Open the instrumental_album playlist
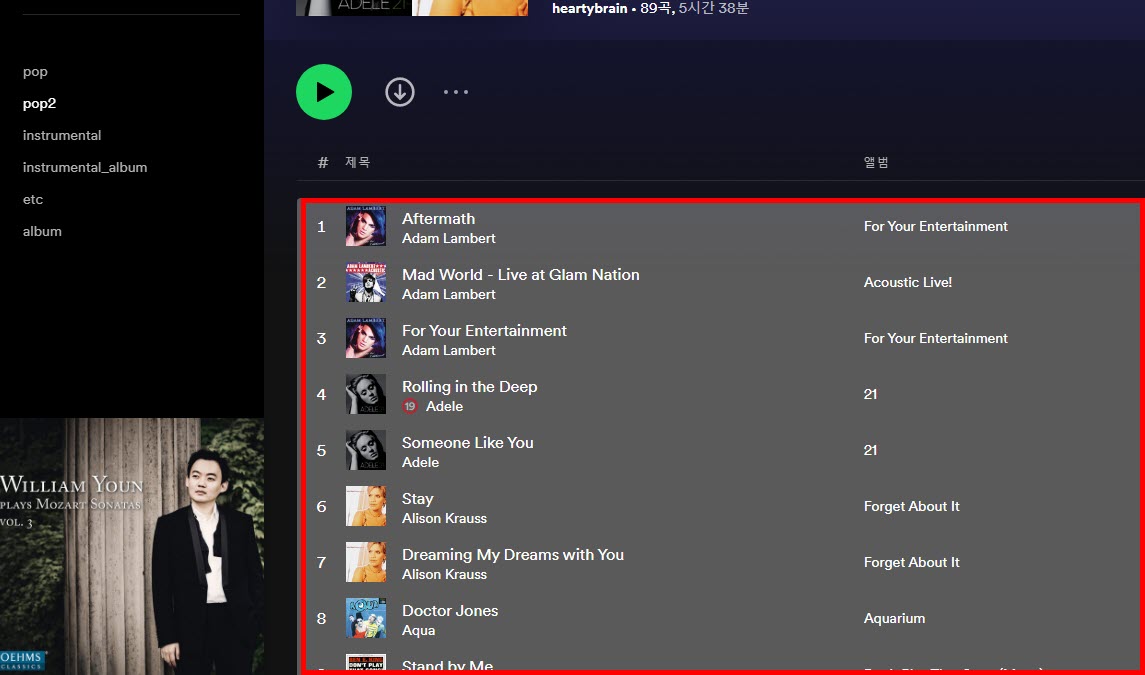 coord(85,167)
